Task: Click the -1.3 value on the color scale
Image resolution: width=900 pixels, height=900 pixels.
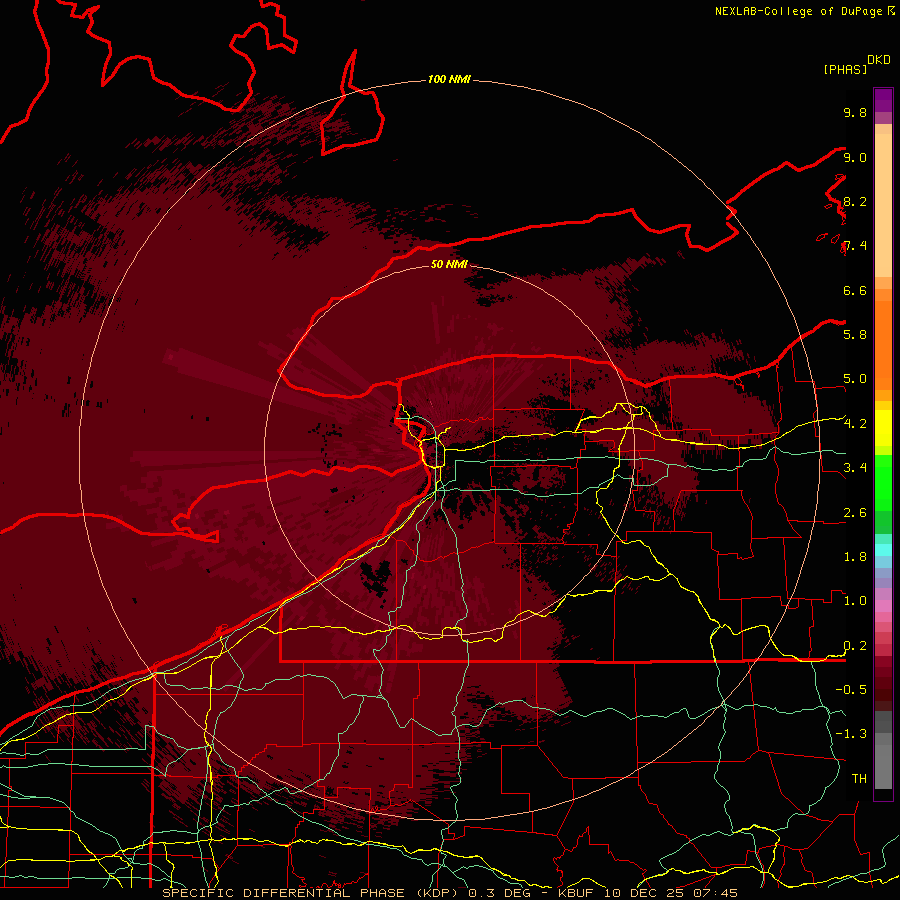Action: [851, 734]
